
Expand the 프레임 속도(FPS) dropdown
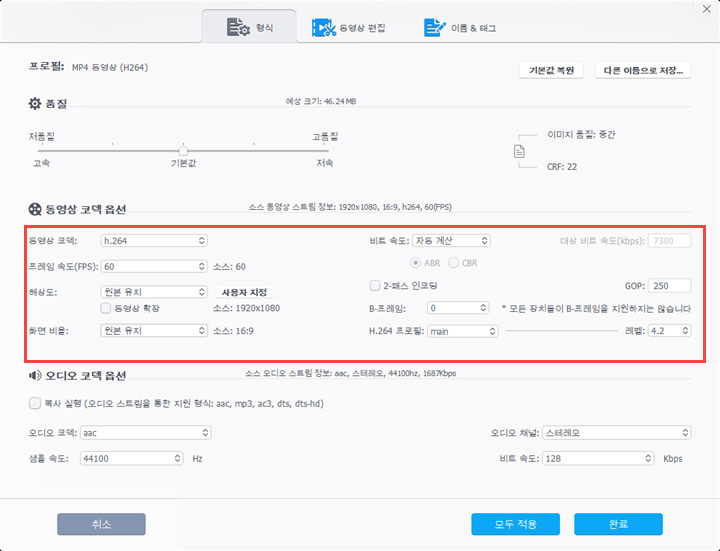[153, 266]
